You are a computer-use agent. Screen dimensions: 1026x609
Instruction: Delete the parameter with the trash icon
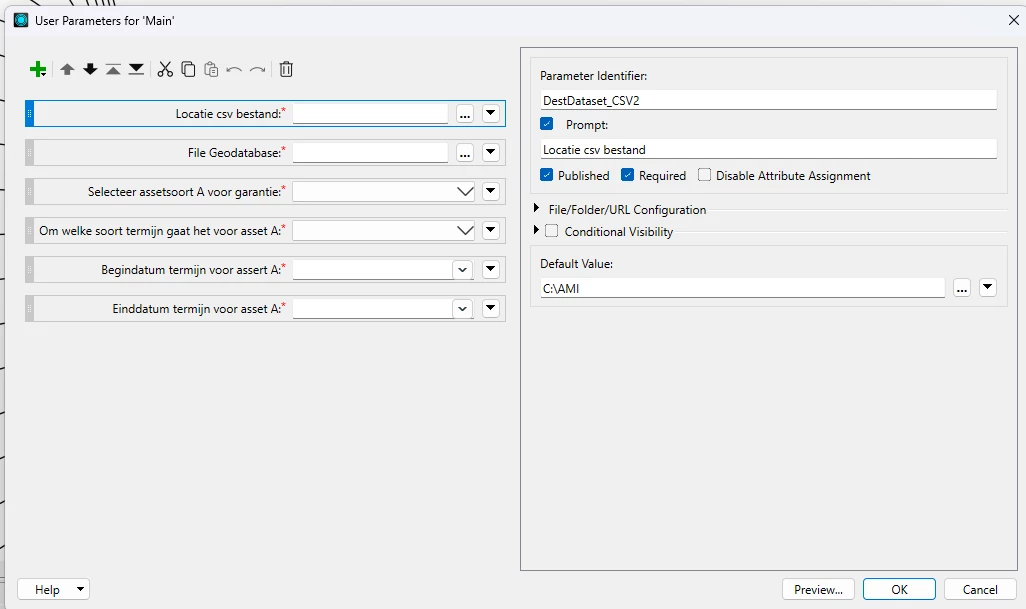(x=286, y=69)
